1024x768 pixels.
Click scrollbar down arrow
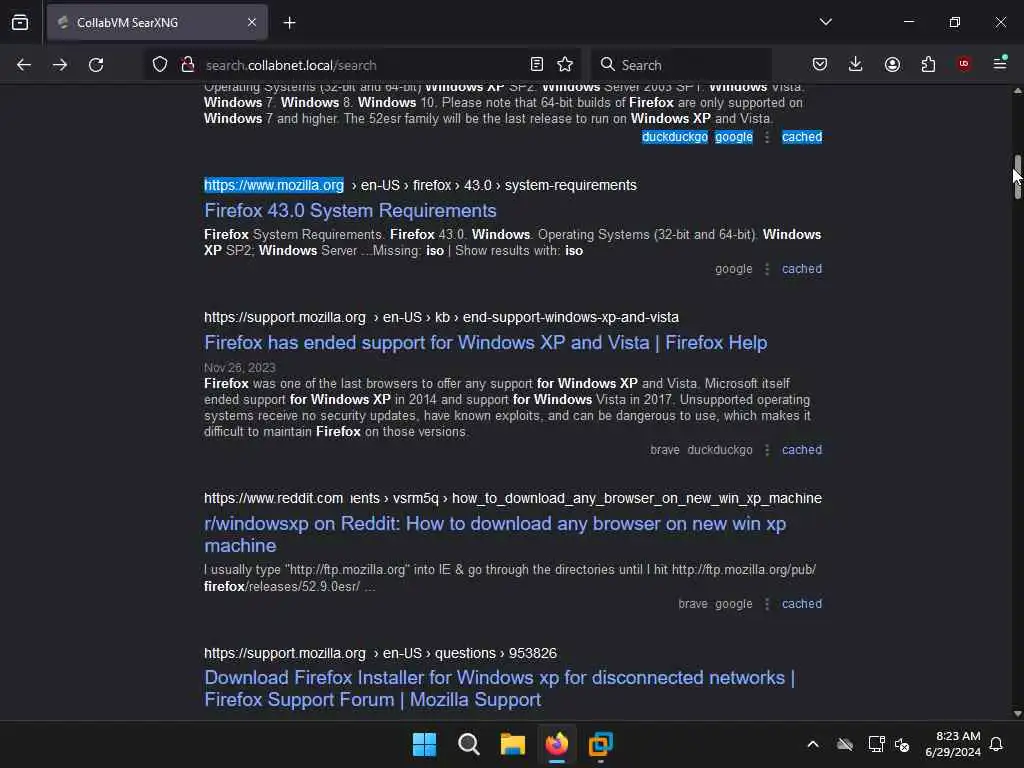(1017, 714)
